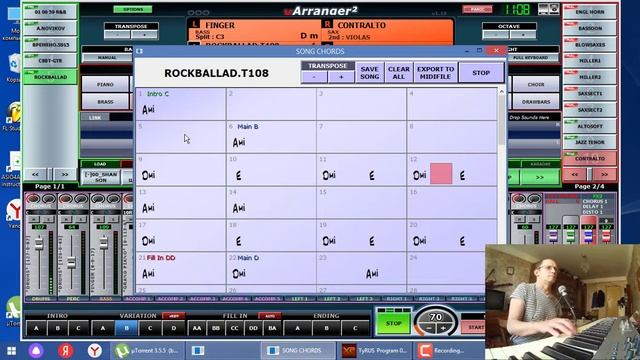
Task: Open the red Yandex icon in taskbar
Action: coord(65,351)
